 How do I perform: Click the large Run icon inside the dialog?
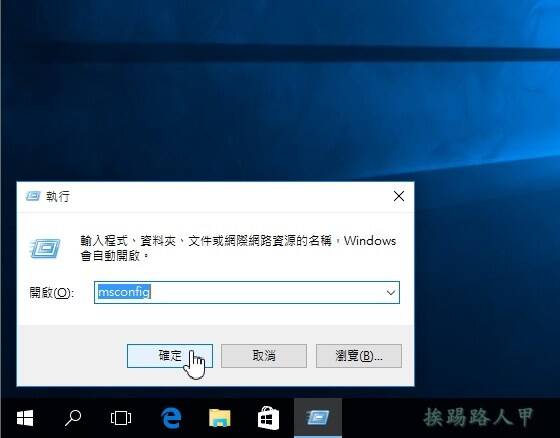(x=45, y=249)
